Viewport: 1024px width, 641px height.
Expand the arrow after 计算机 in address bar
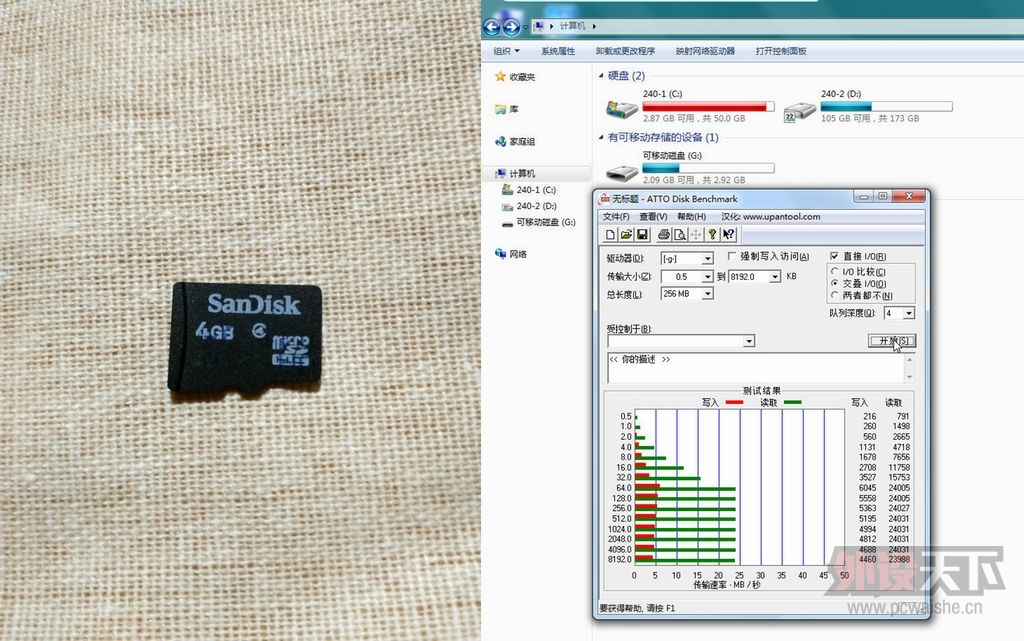pyautogui.click(x=594, y=26)
